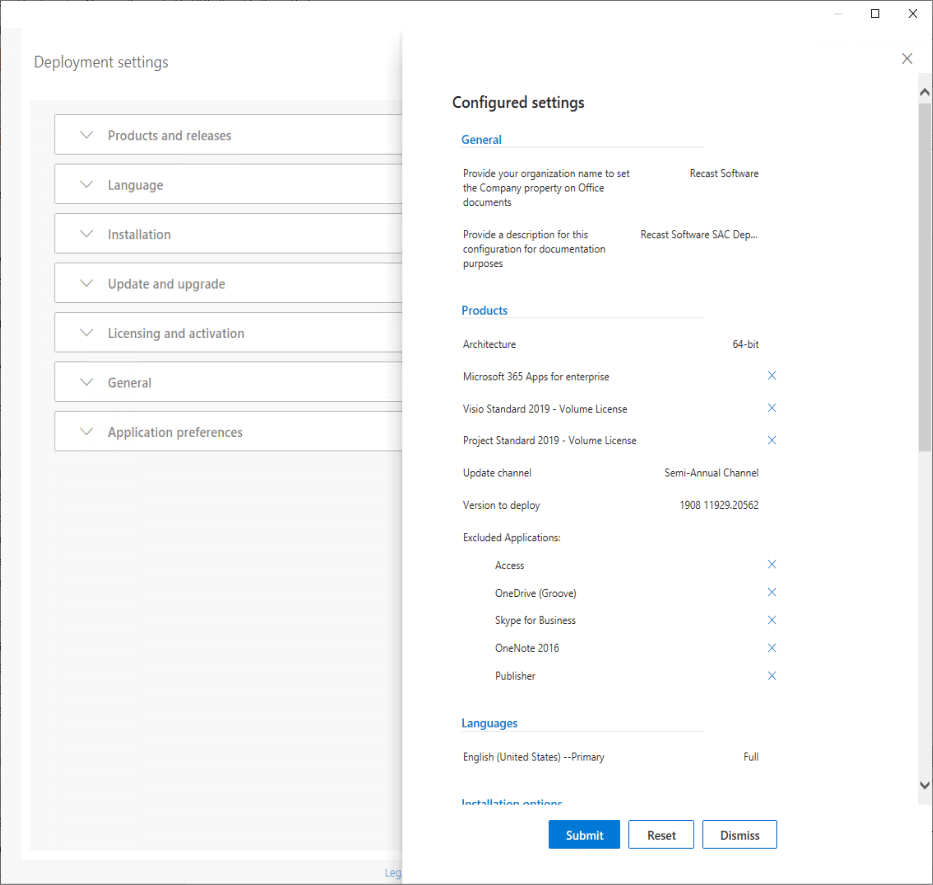The height and width of the screenshot is (885, 933).
Task: Remove Project Standard 2019 from the configuration
Action: click(x=771, y=439)
